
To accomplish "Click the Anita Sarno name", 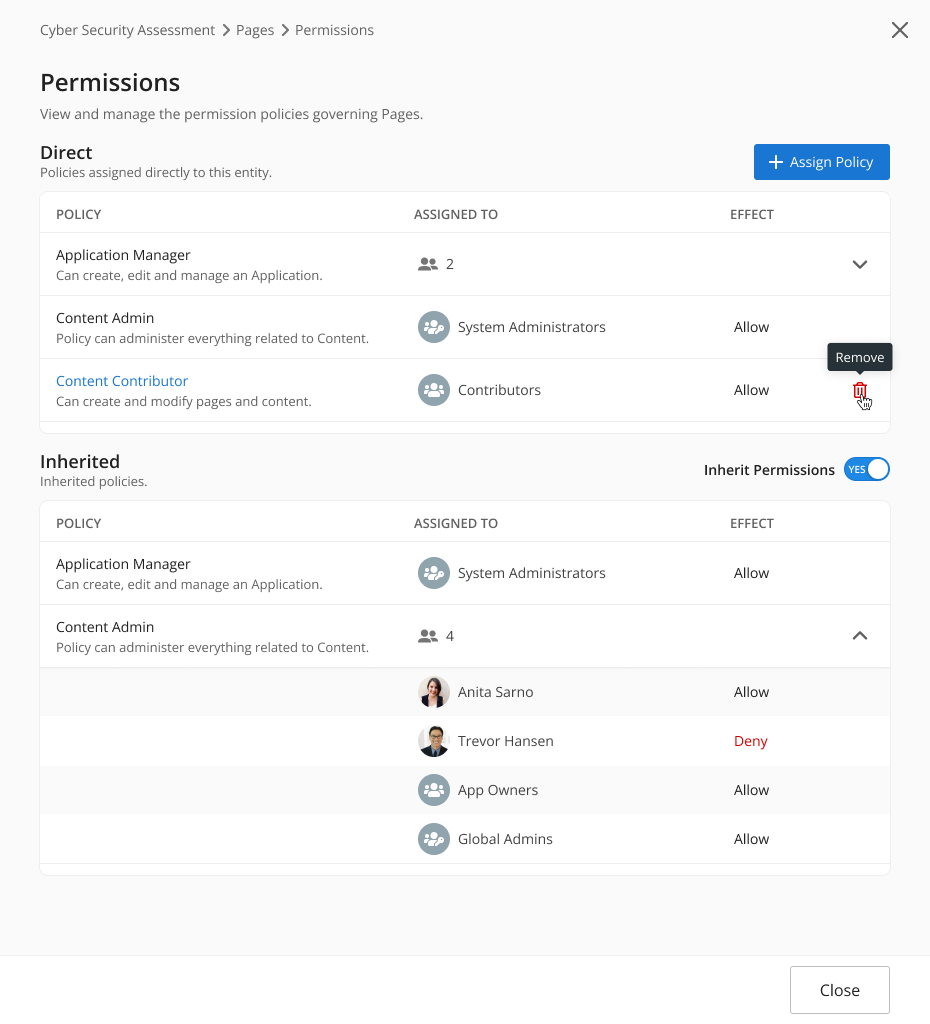I will click(x=496, y=692).
